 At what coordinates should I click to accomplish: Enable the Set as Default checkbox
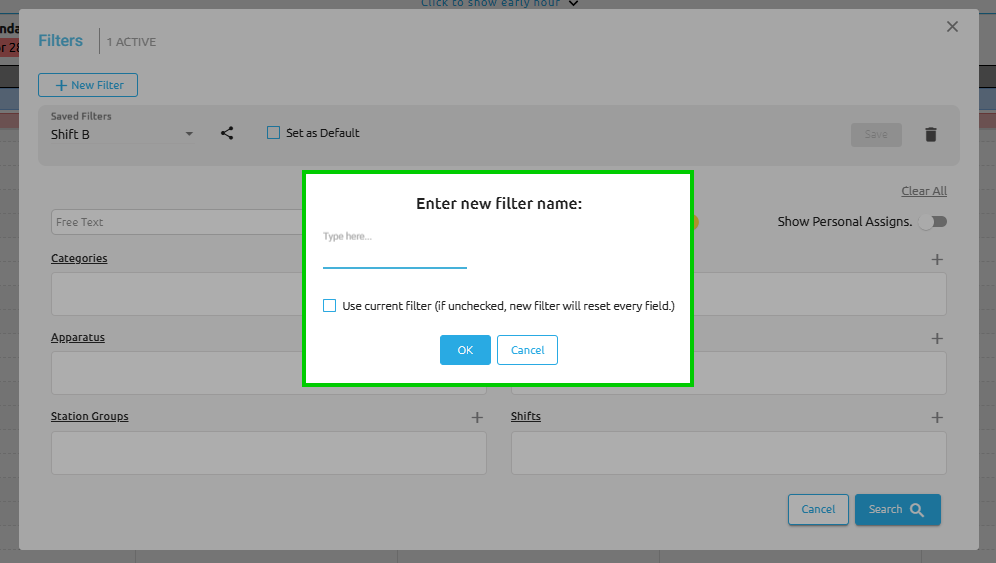(274, 133)
